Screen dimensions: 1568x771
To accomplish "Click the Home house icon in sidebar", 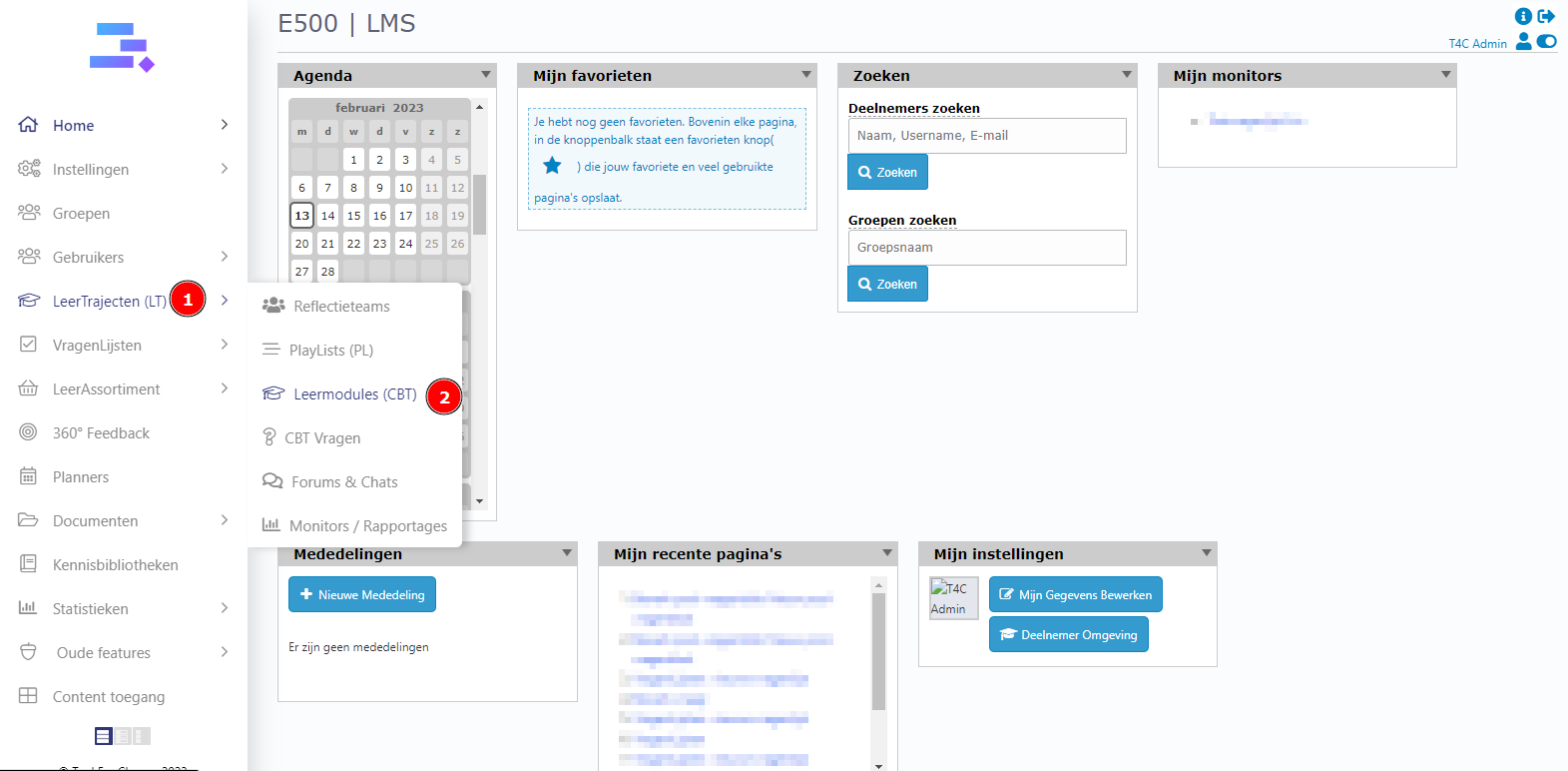I will point(28,125).
